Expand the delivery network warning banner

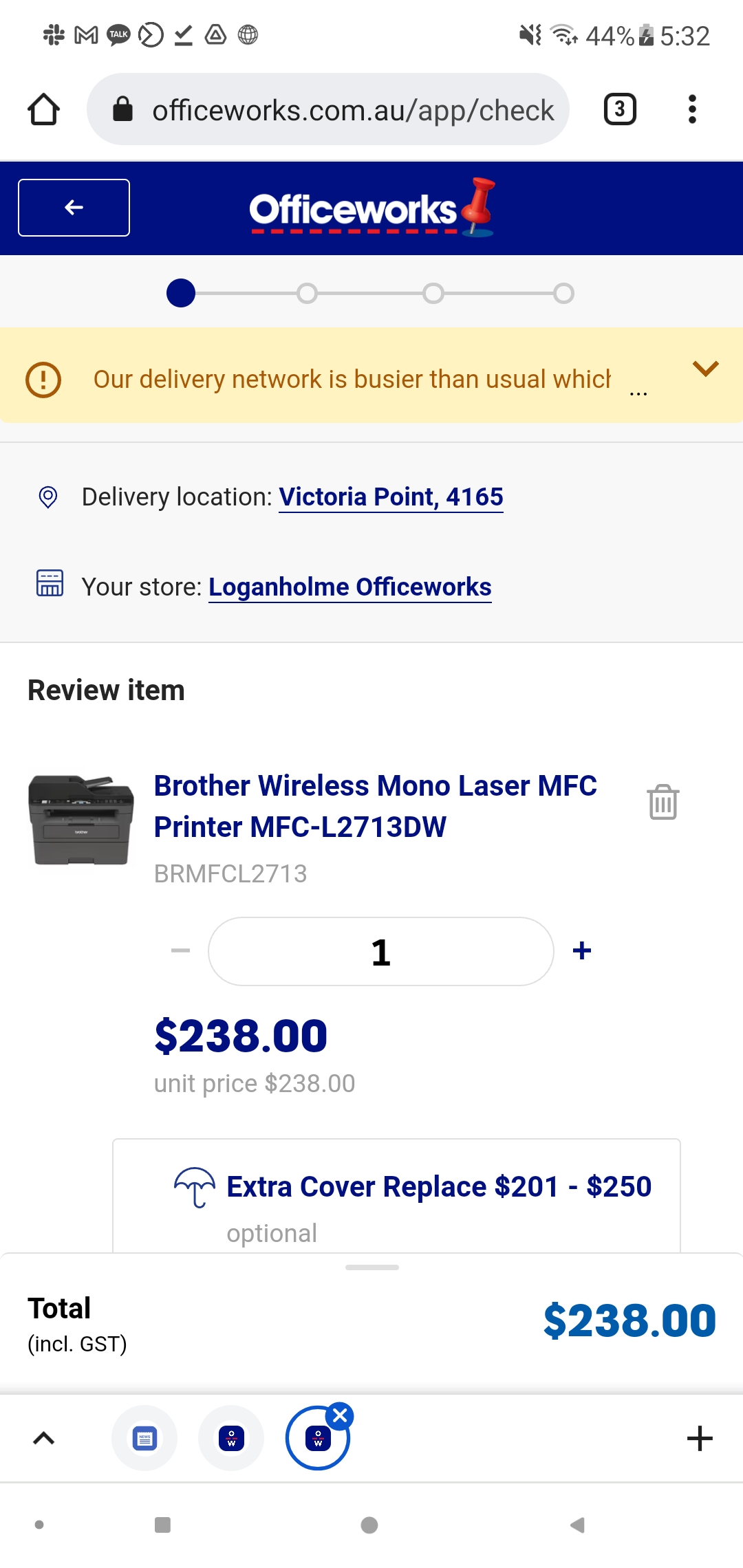tap(705, 369)
